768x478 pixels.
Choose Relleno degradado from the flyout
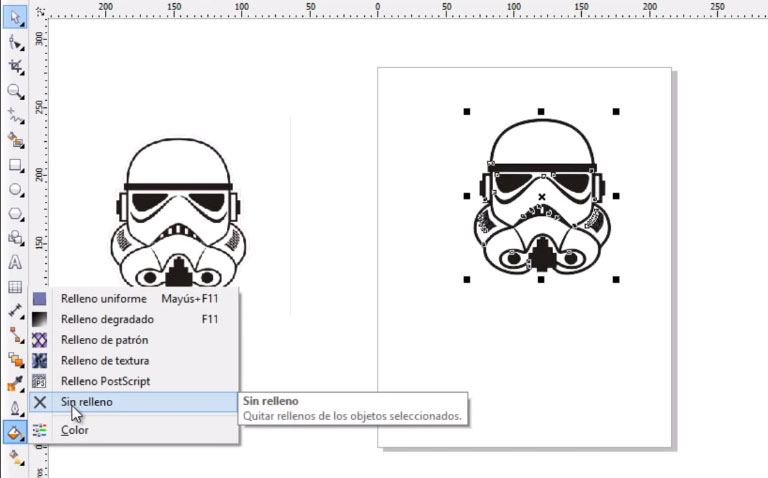click(x=134, y=319)
